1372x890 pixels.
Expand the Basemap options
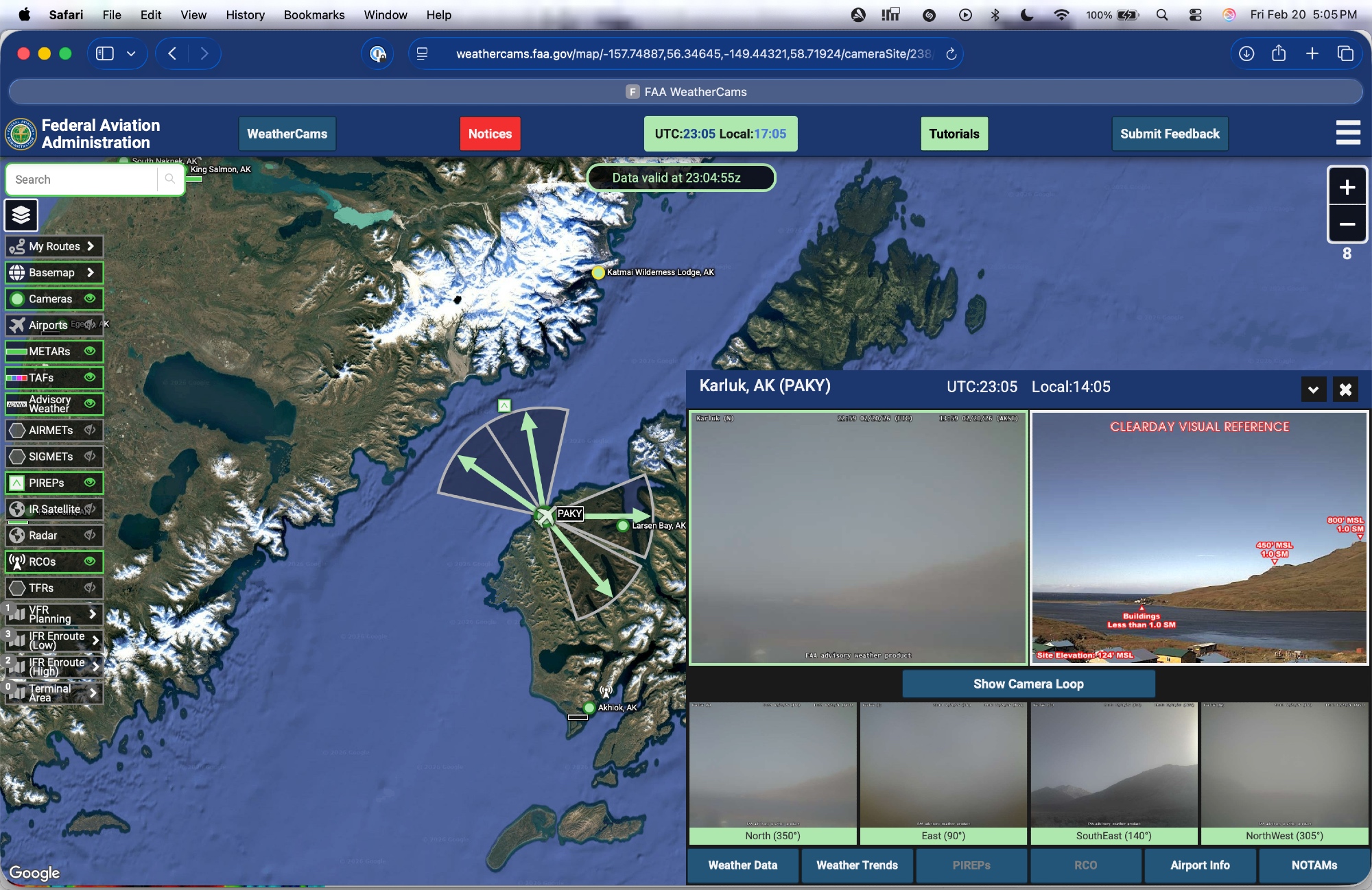90,272
